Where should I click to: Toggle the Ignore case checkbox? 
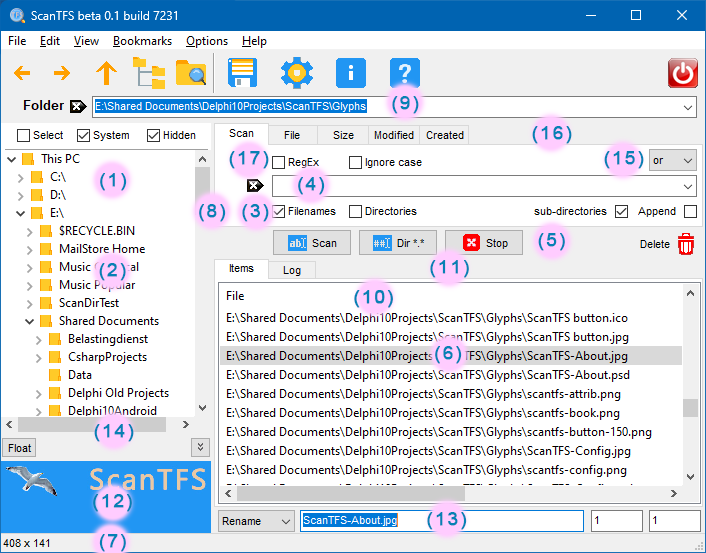point(355,162)
